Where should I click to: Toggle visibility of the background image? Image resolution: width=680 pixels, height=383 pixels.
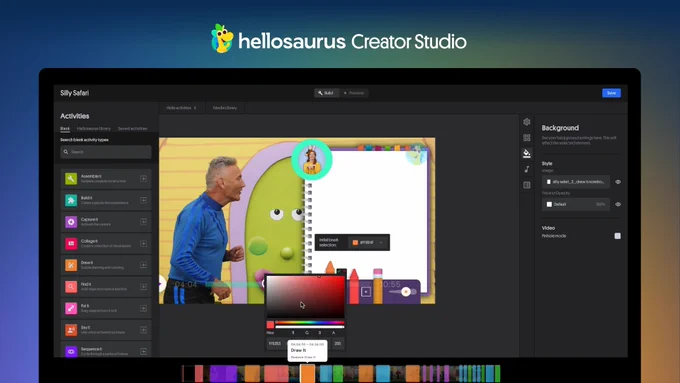(618, 182)
